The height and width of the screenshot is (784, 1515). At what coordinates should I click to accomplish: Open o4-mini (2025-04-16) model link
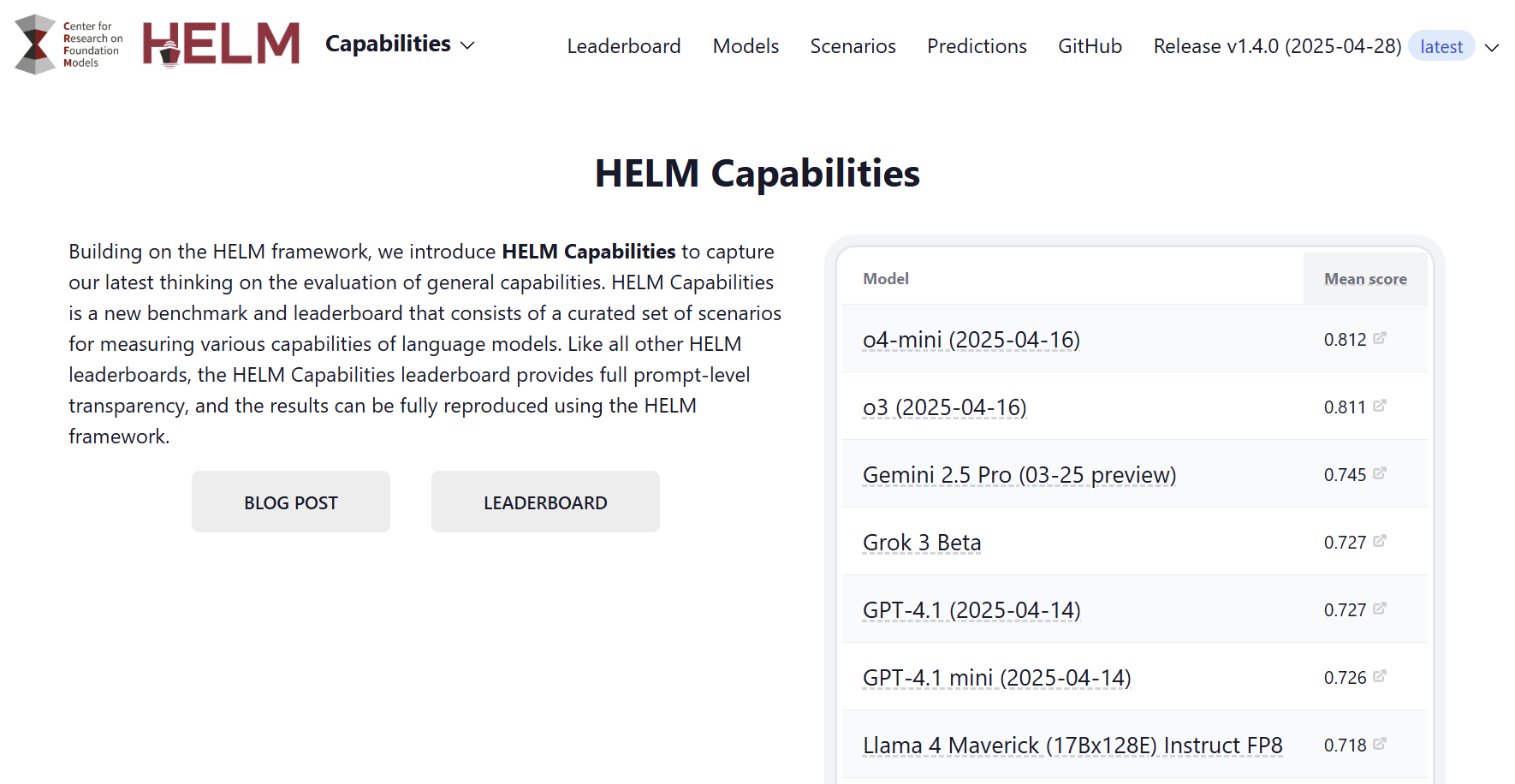coord(971,340)
